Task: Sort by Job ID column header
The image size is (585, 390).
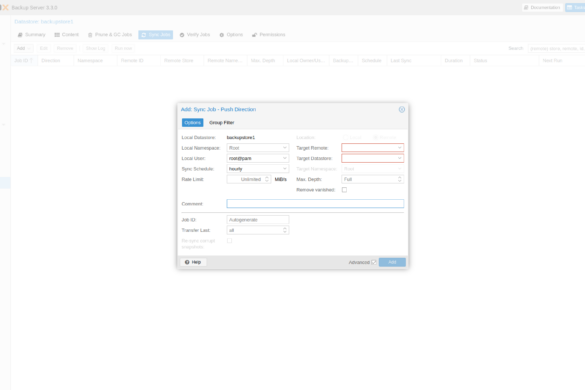Action: [x=24, y=60]
